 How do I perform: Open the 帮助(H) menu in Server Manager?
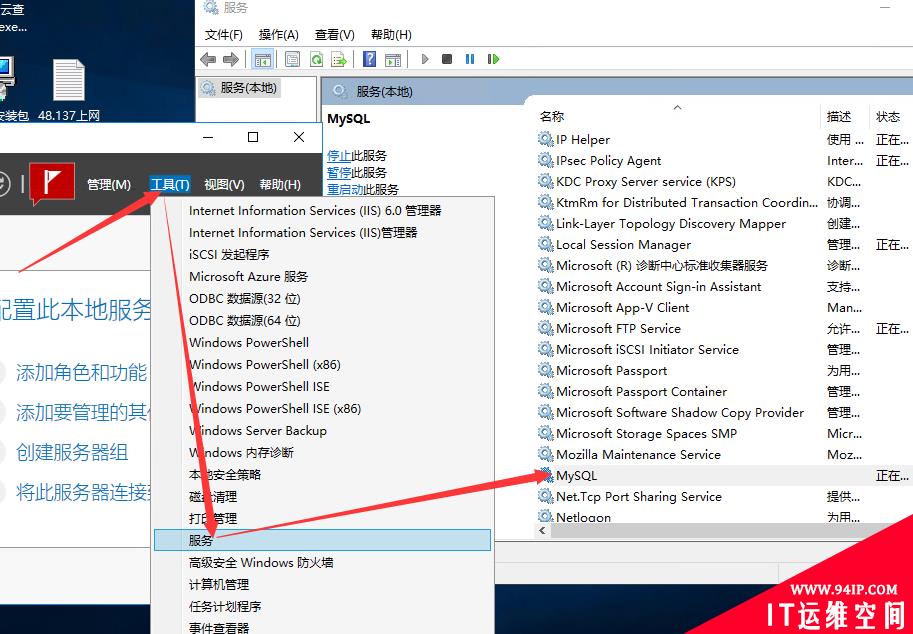(x=280, y=185)
